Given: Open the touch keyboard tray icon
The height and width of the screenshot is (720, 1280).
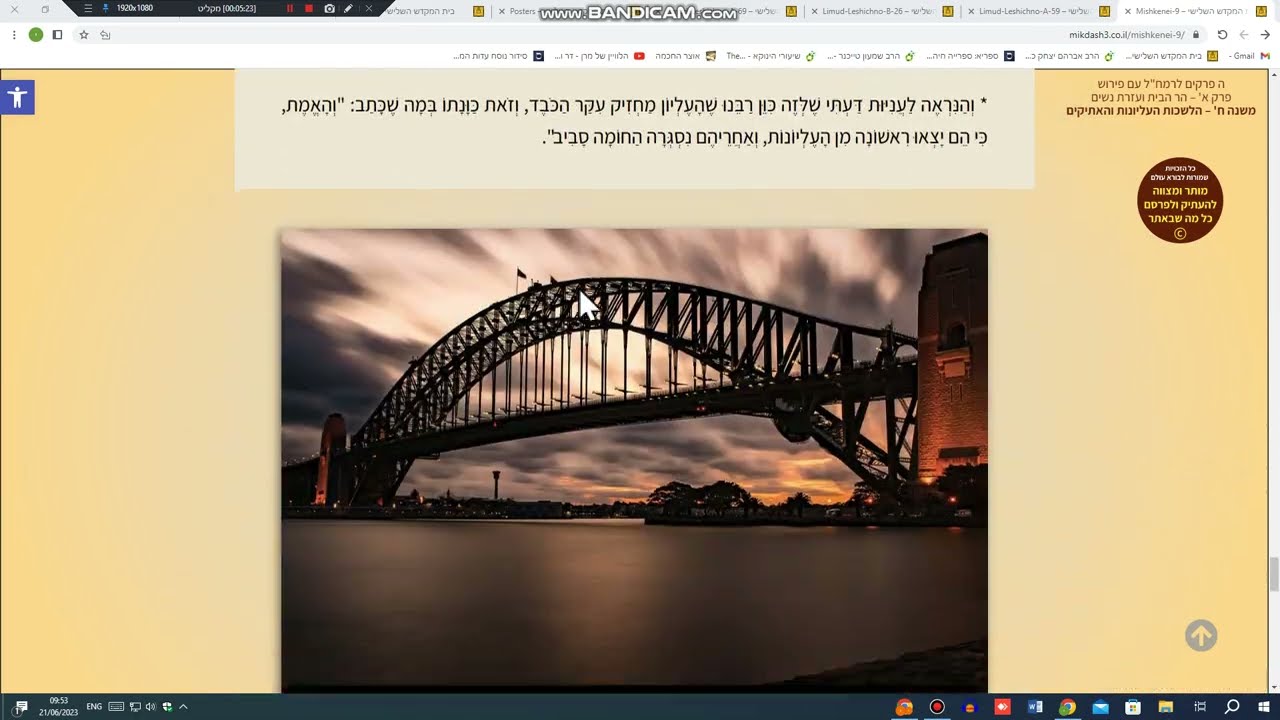Looking at the screenshot, I should point(116,706).
